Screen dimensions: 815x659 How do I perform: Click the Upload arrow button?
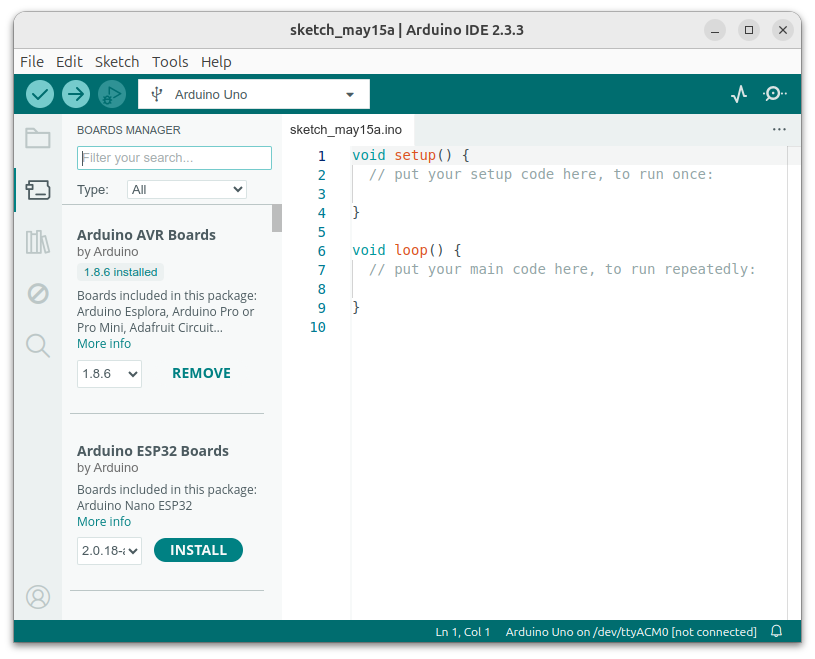pyautogui.click(x=76, y=95)
